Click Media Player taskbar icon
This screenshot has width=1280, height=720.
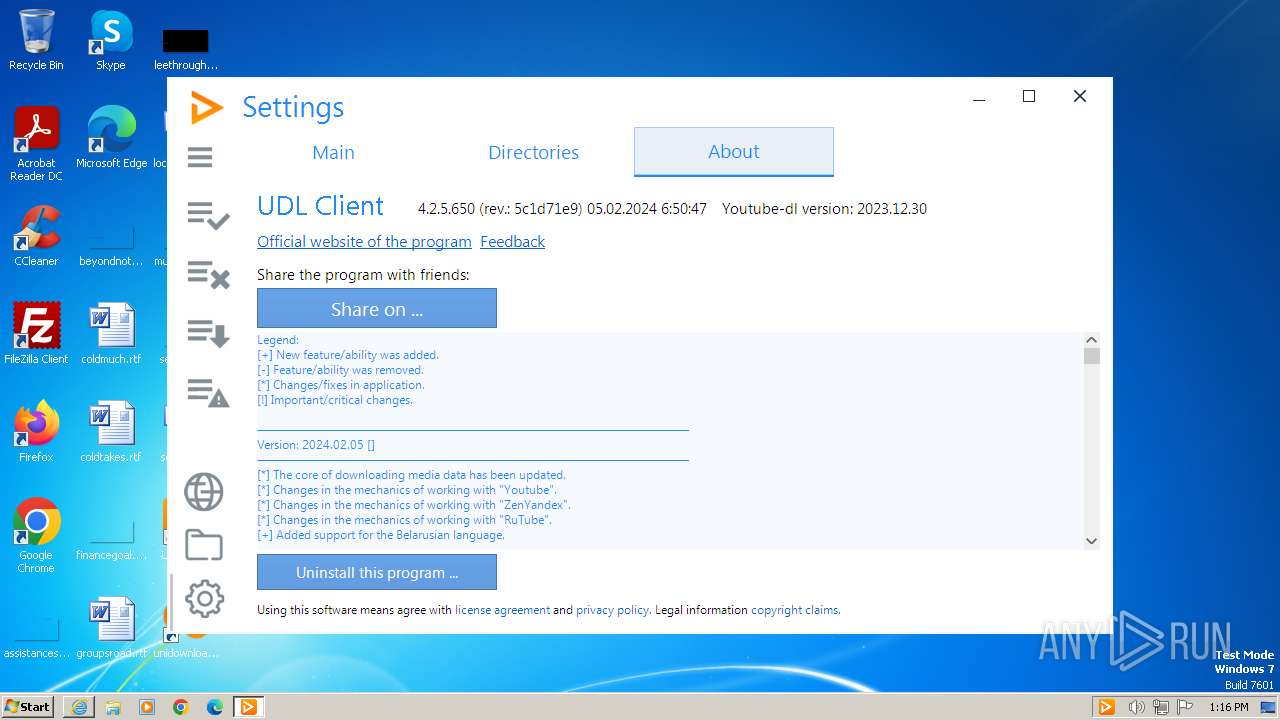[x=147, y=707]
